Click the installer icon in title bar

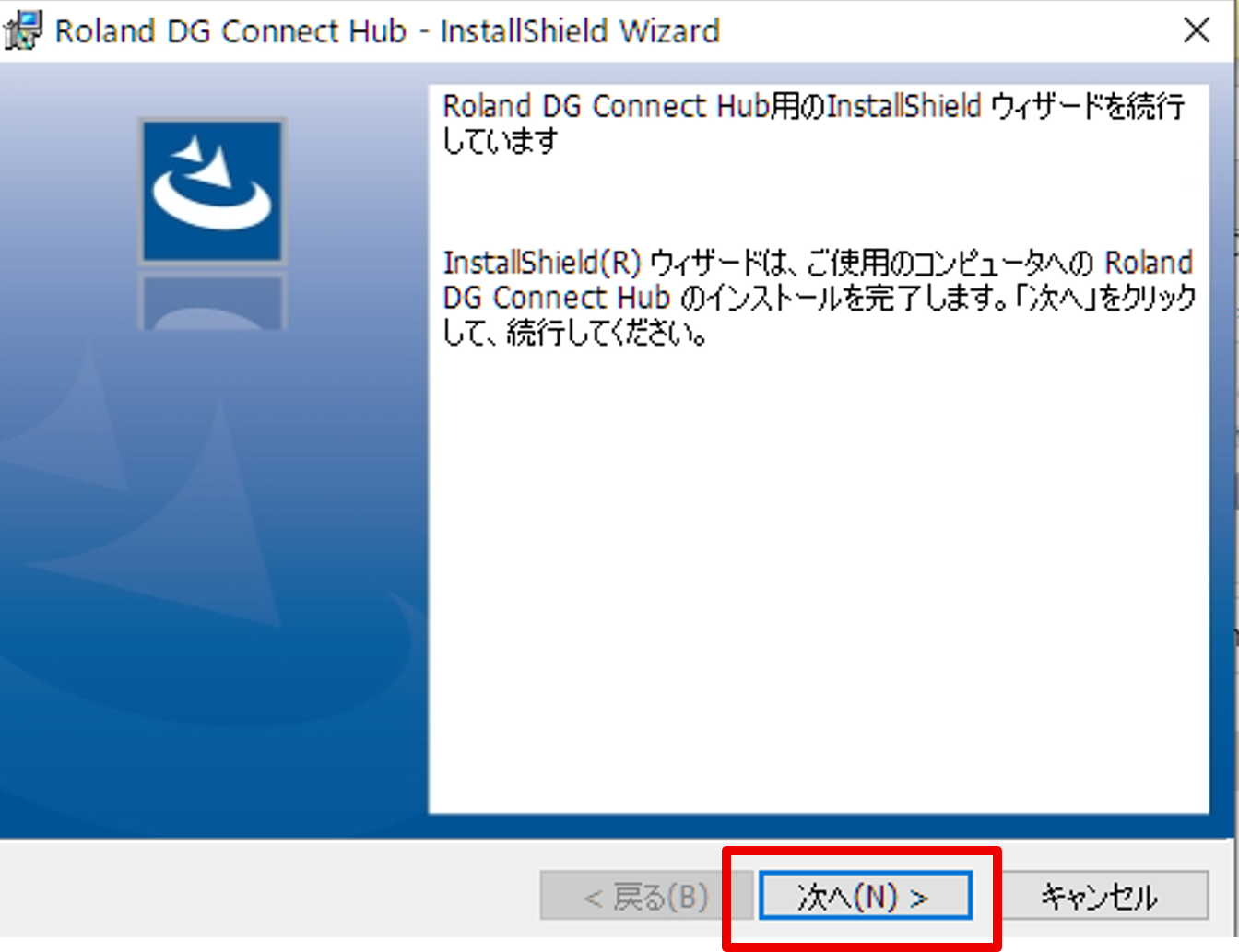click(x=24, y=30)
